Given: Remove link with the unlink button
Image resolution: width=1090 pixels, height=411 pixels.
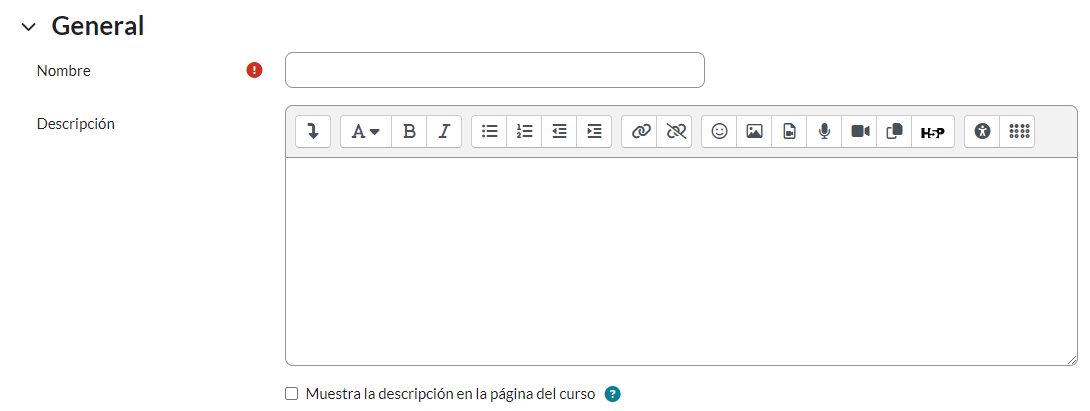Looking at the screenshot, I should coord(675,131).
